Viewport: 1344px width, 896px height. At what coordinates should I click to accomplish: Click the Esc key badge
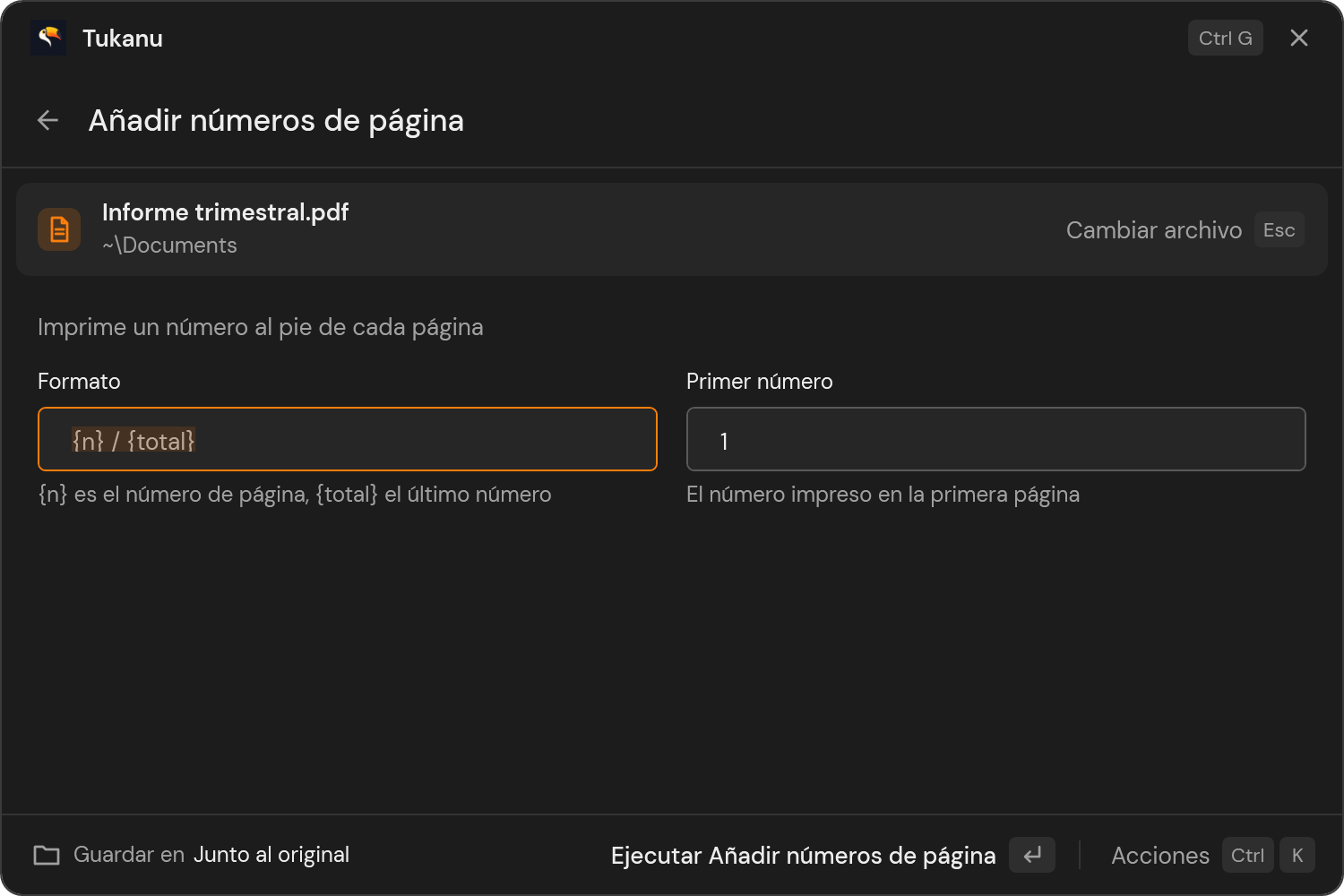pyautogui.click(x=1279, y=230)
